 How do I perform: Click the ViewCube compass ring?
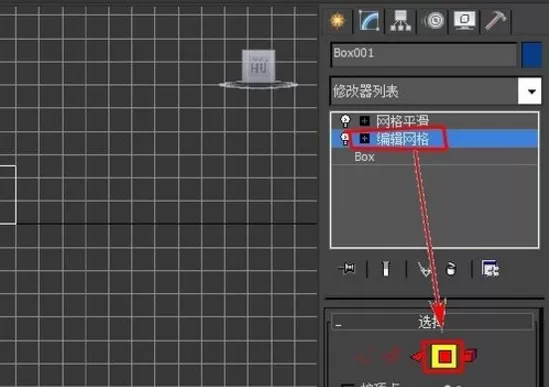tap(258, 85)
